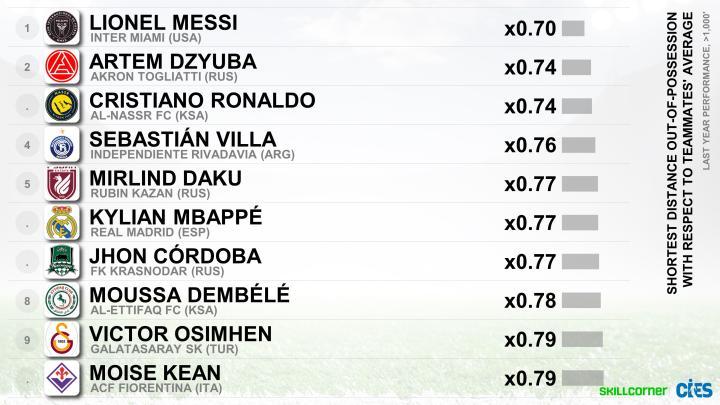Select the Galatasaray SK crest
720x405 pixels.
click(62, 339)
